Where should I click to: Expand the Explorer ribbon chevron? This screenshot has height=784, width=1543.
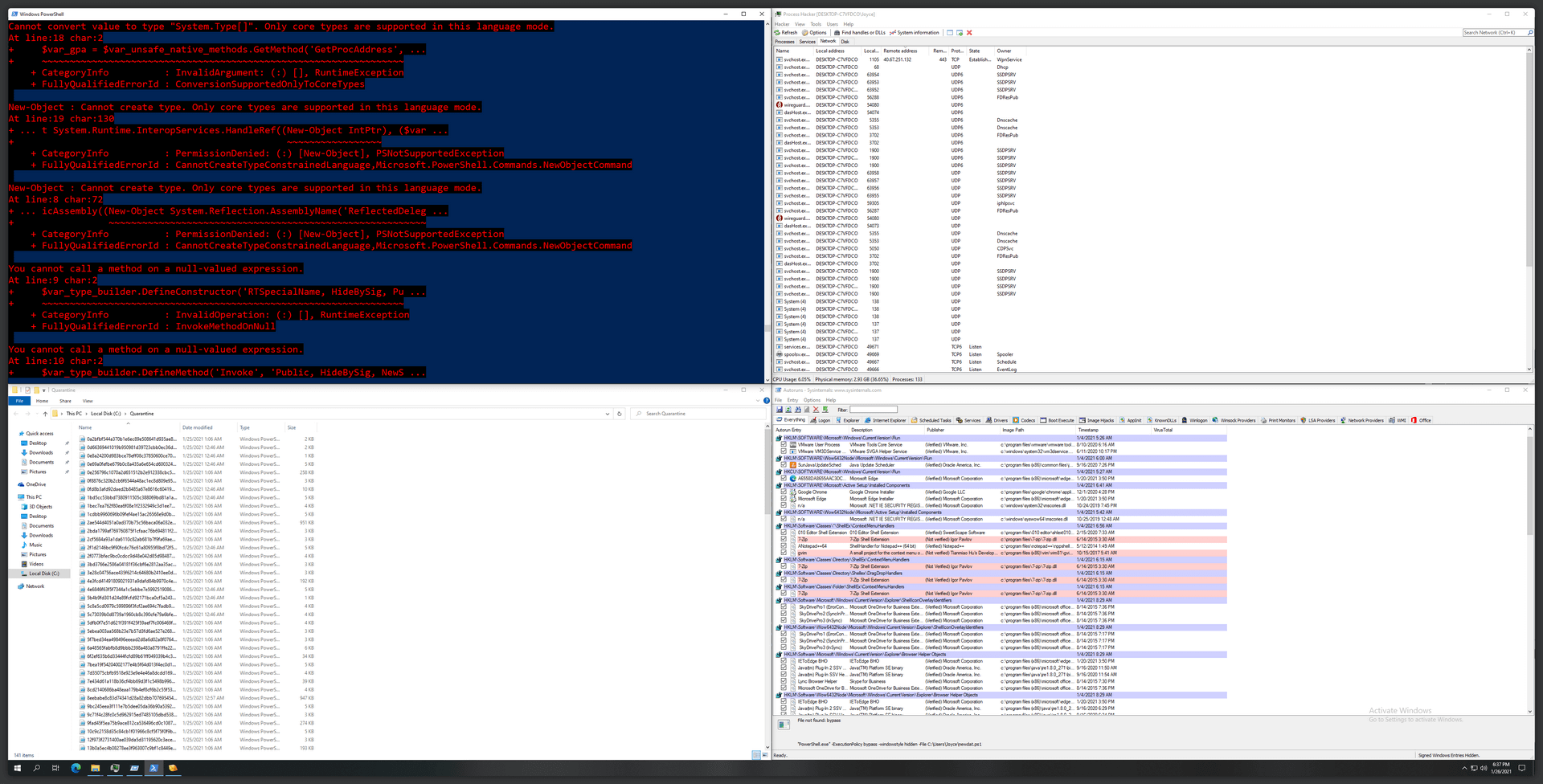(758, 400)
